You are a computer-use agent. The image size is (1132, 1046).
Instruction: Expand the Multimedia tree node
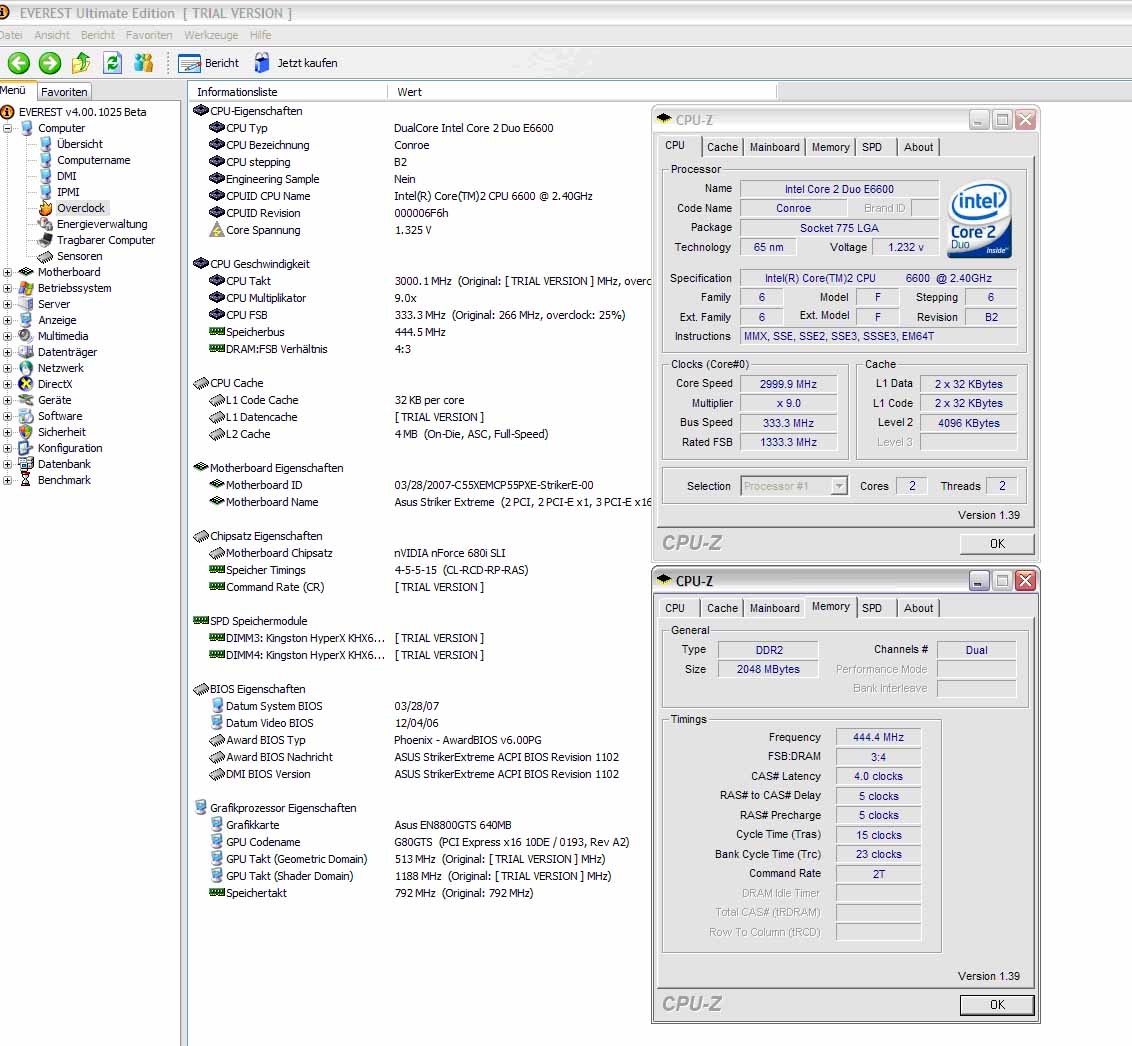pos(7,336)
